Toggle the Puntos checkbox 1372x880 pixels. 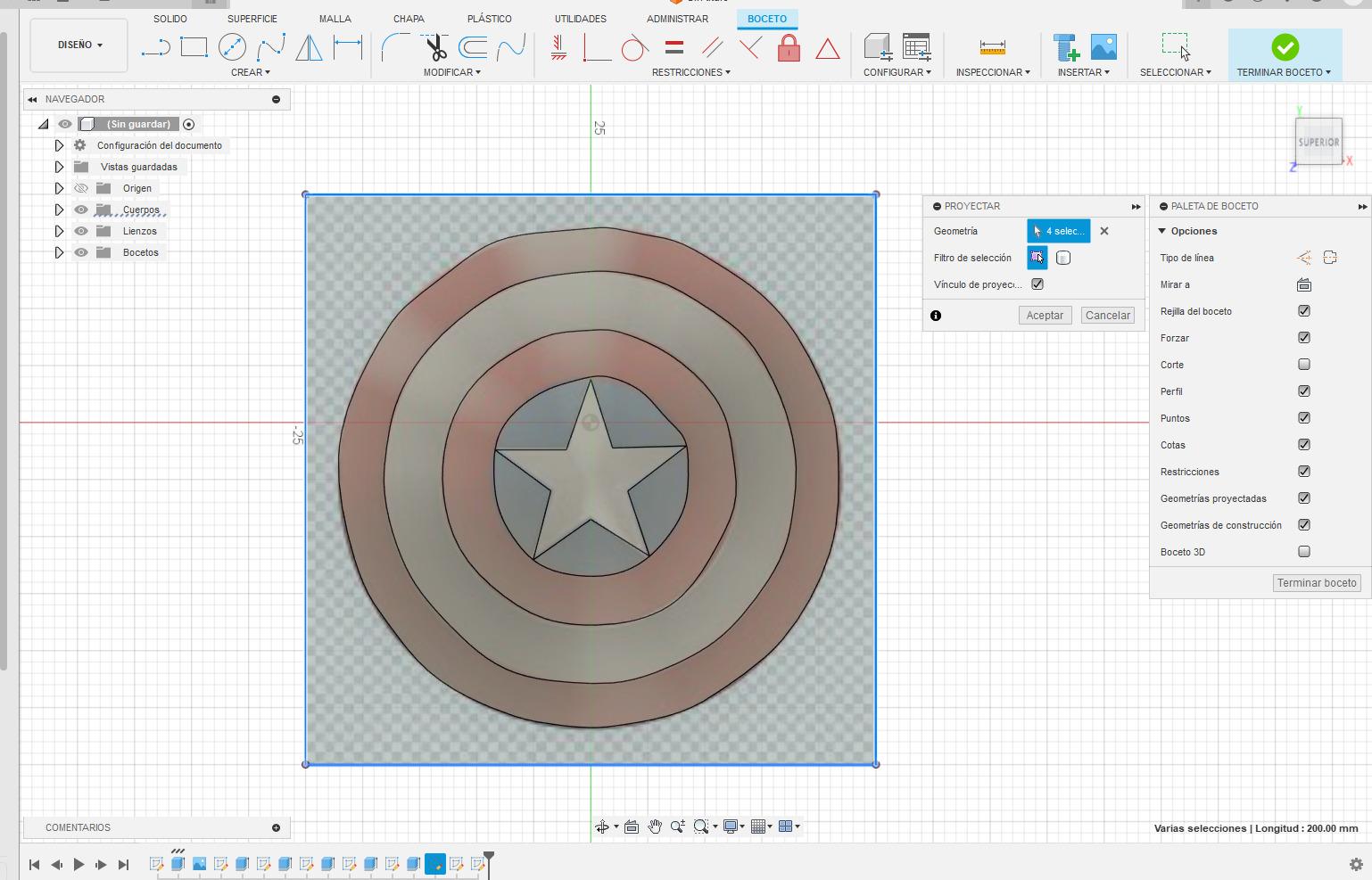pyautogui.click(x=1304, y=418)
